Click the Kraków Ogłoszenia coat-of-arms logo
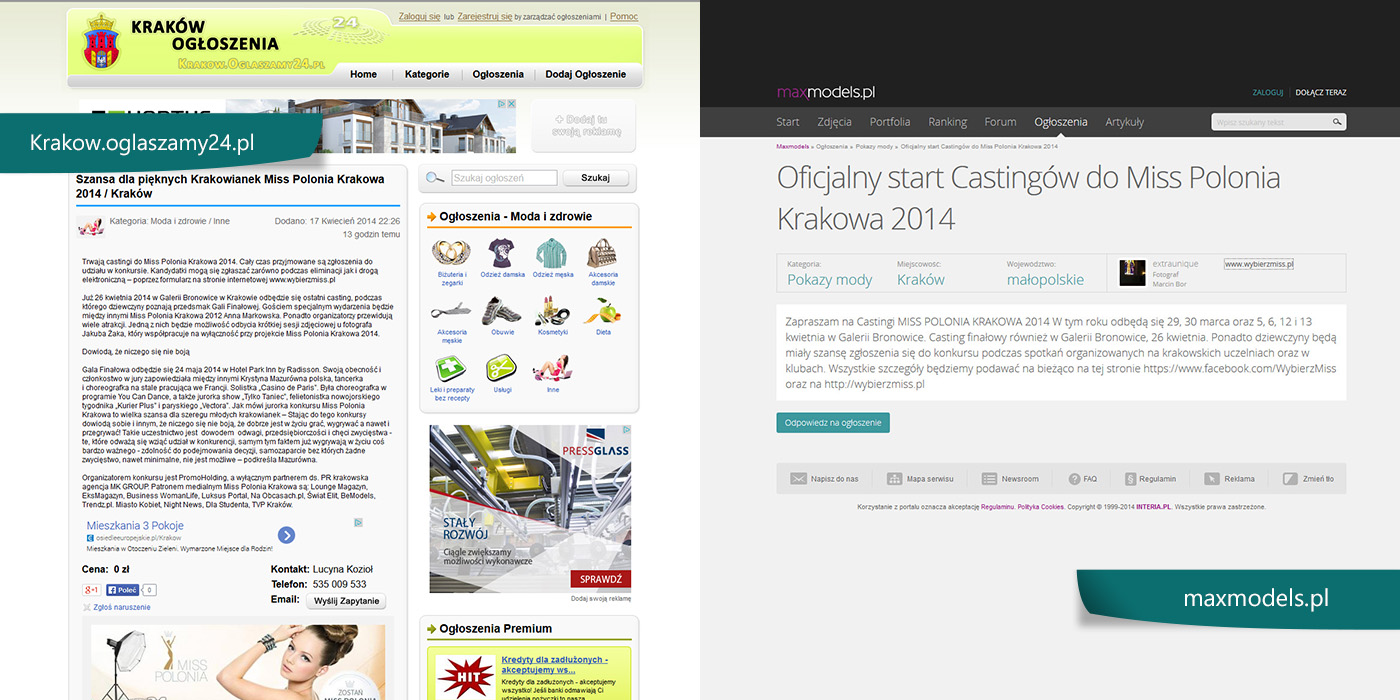 (x=100, y=42)
